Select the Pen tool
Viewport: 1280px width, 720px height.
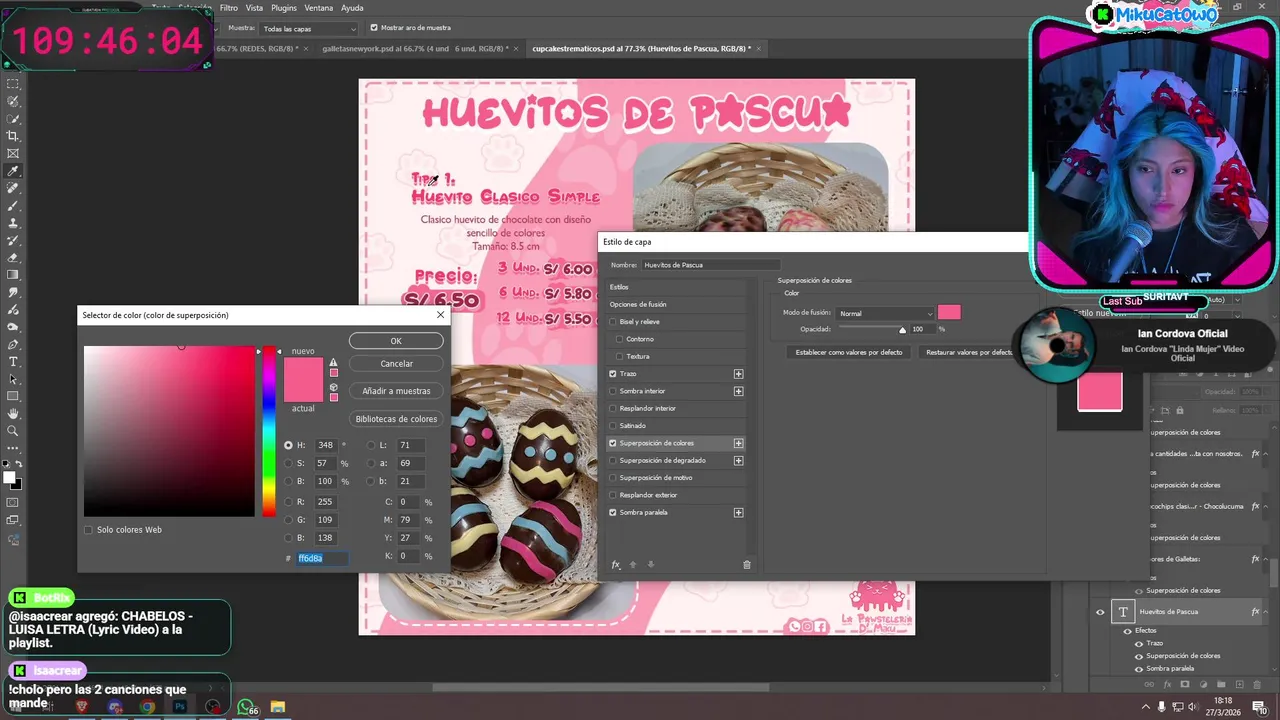point(13,344)
